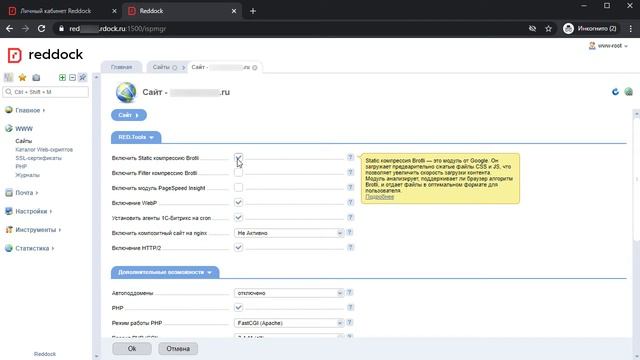Viewport: 640px width, 360px height.
Task: Open PHP menu item in sidebar
Action: tap(21, 167)
